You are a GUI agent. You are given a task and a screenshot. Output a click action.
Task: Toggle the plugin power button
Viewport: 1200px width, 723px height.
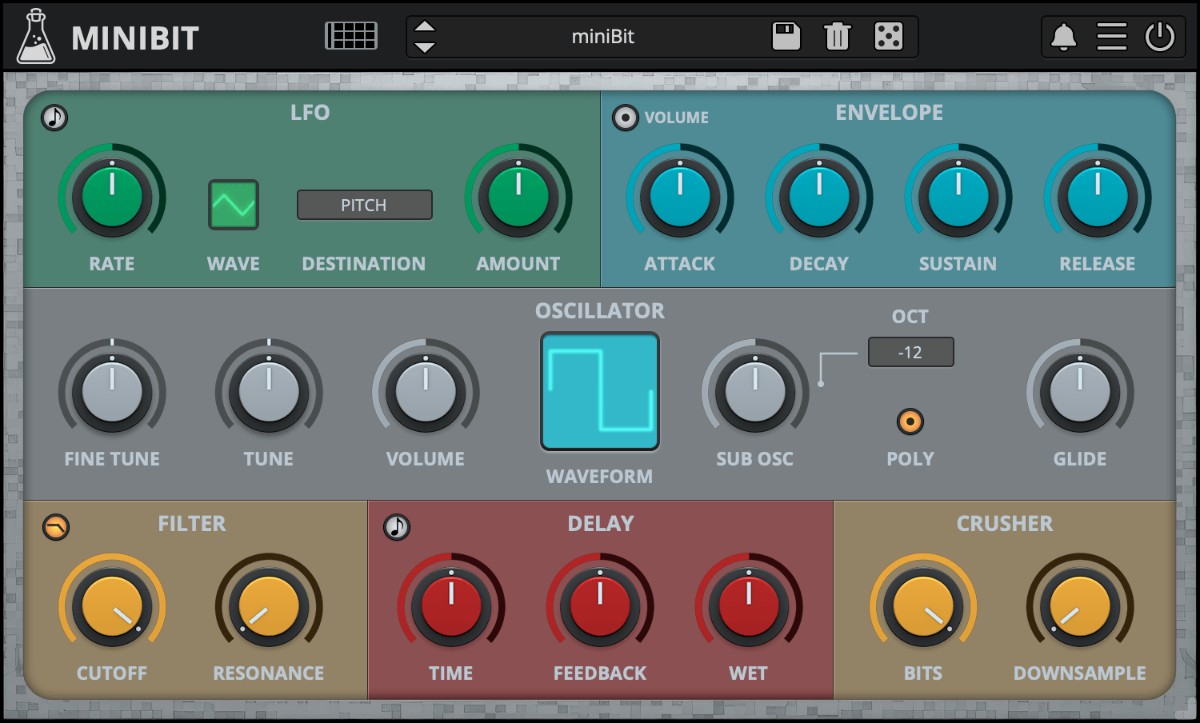pos(1160,35)
